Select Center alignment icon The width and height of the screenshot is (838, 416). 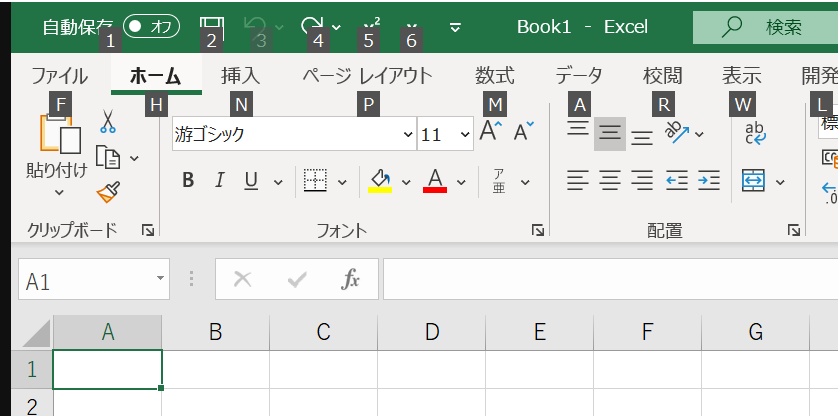point(610,181)
